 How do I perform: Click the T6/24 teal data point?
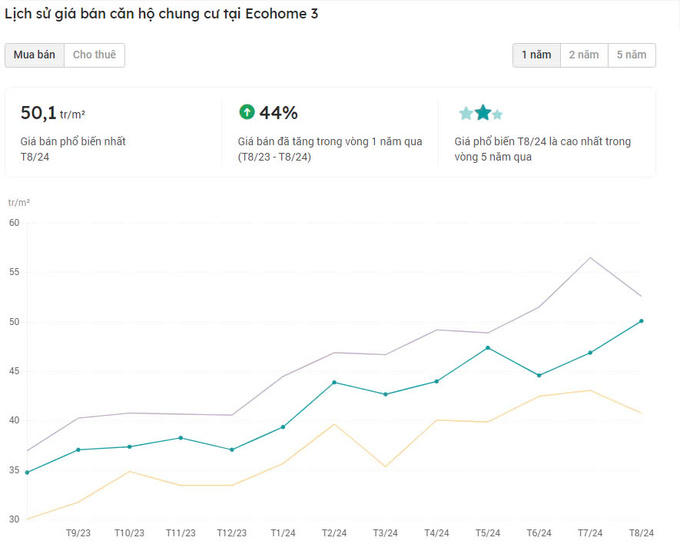coord(539,376)
